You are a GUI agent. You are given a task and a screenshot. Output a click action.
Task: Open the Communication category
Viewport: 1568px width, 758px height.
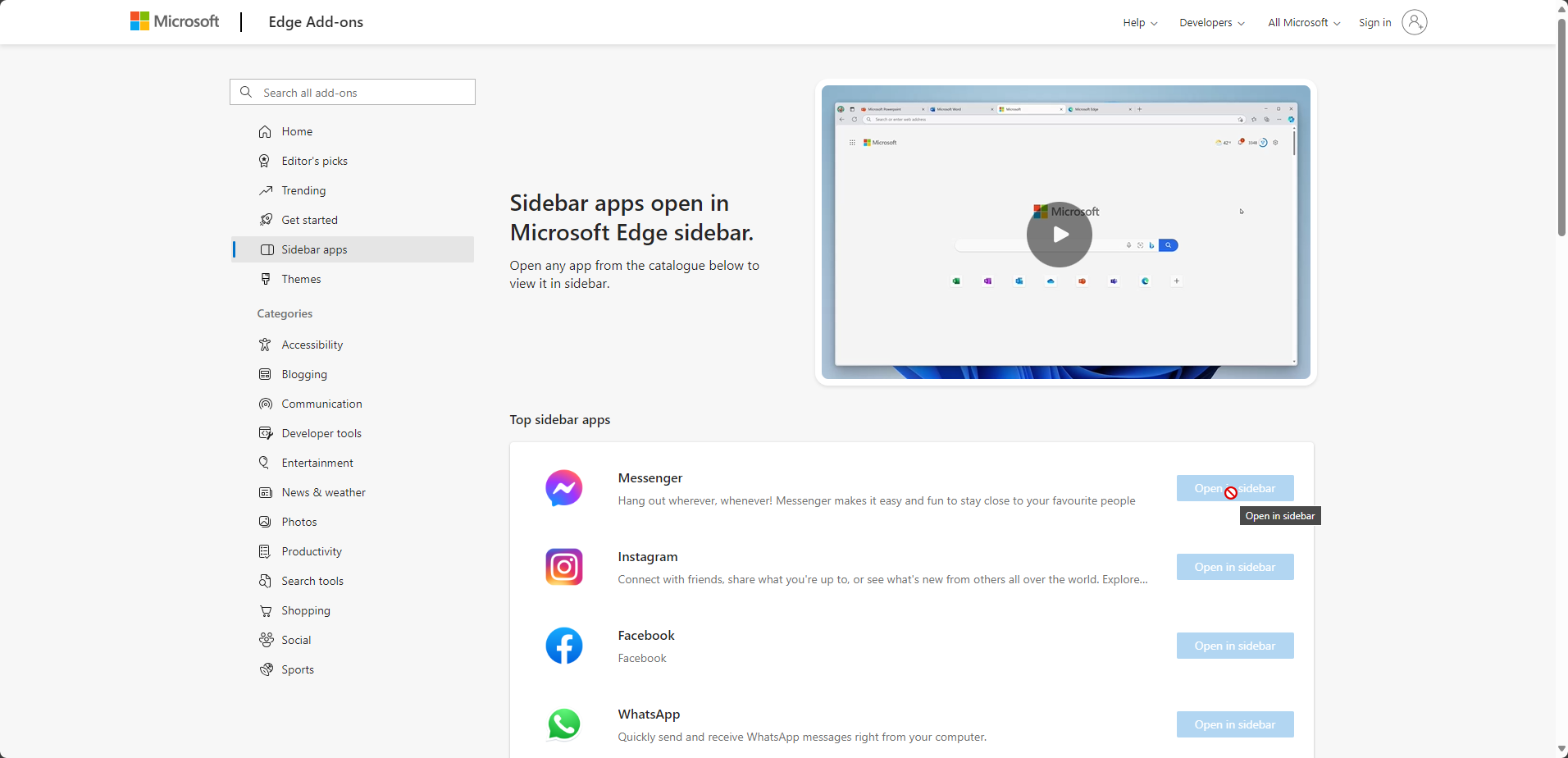pyautogui.click(x=353, y=404)
